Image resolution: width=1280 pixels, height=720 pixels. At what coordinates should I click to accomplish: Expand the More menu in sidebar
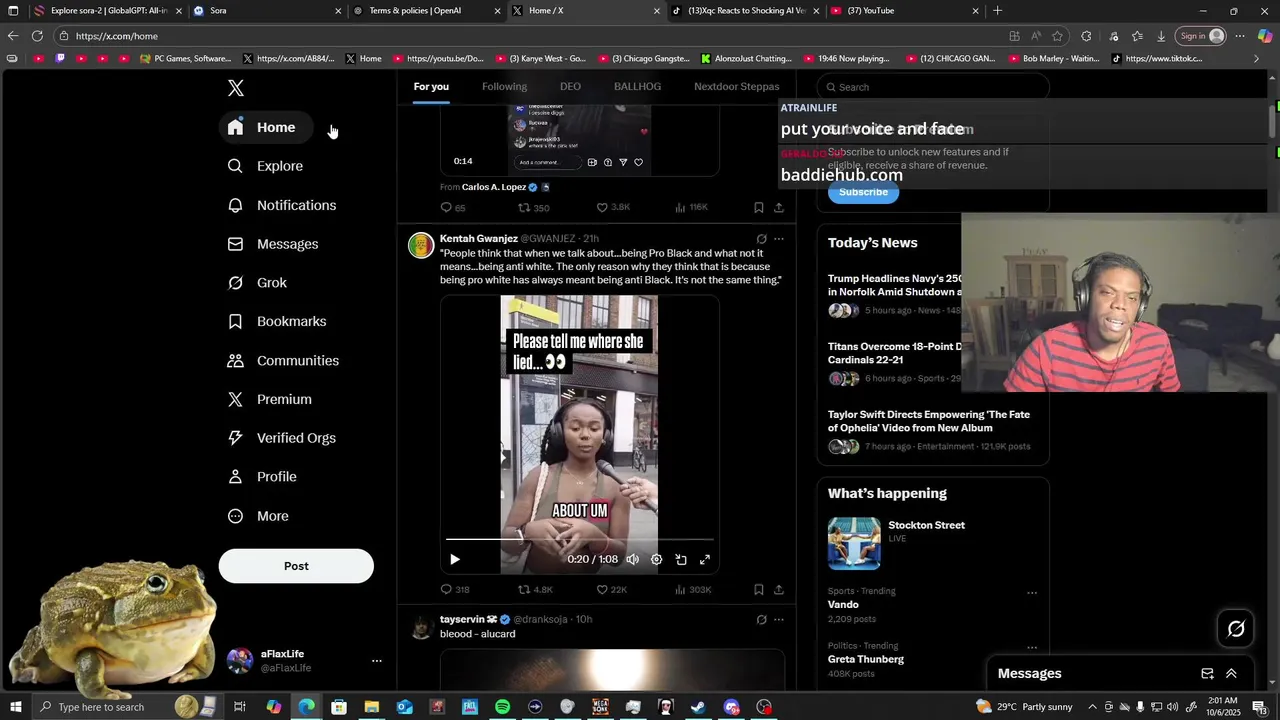[x=258, y=516]
